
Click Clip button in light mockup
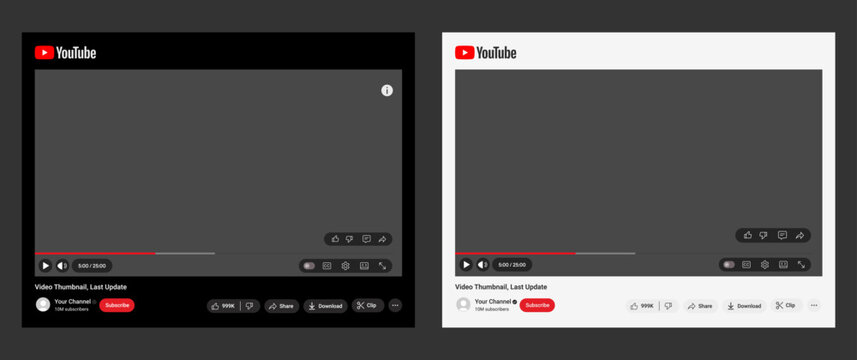pos(787,305)
